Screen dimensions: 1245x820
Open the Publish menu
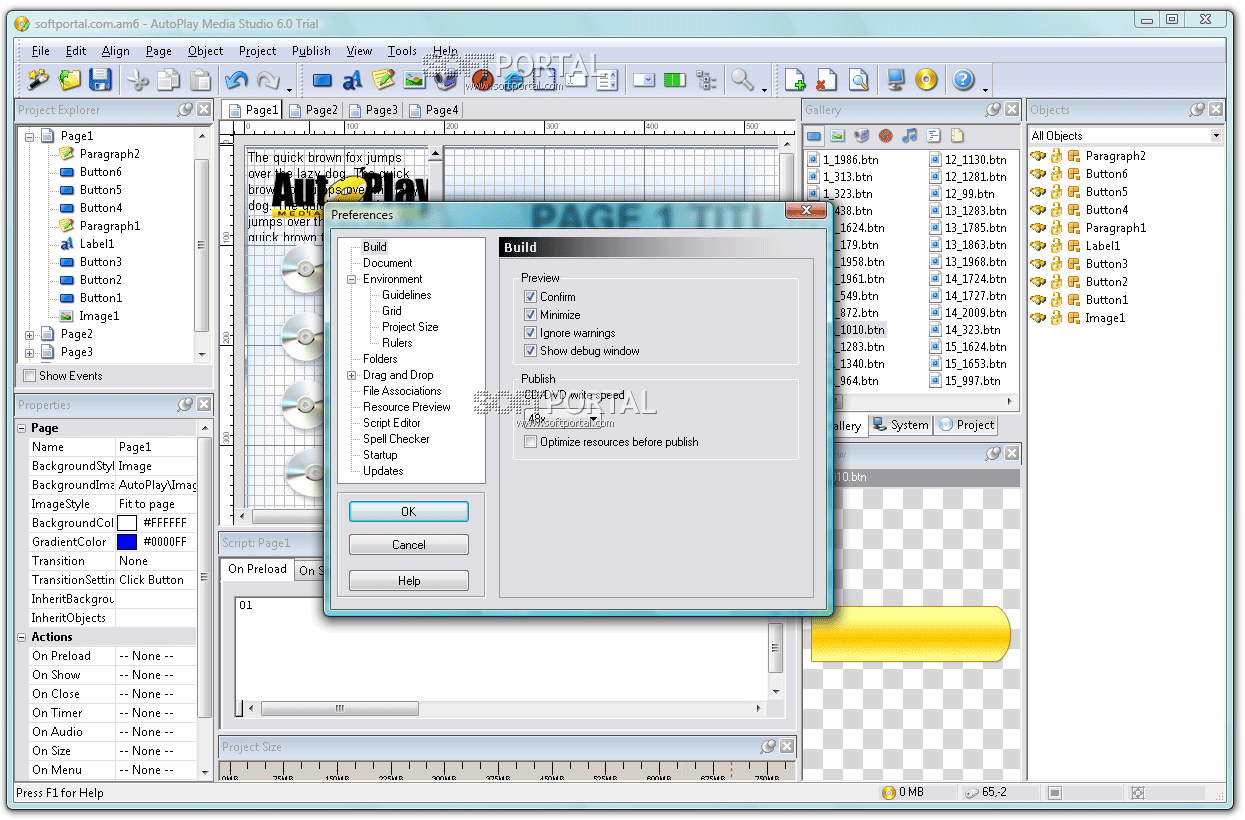coord(311,51)
